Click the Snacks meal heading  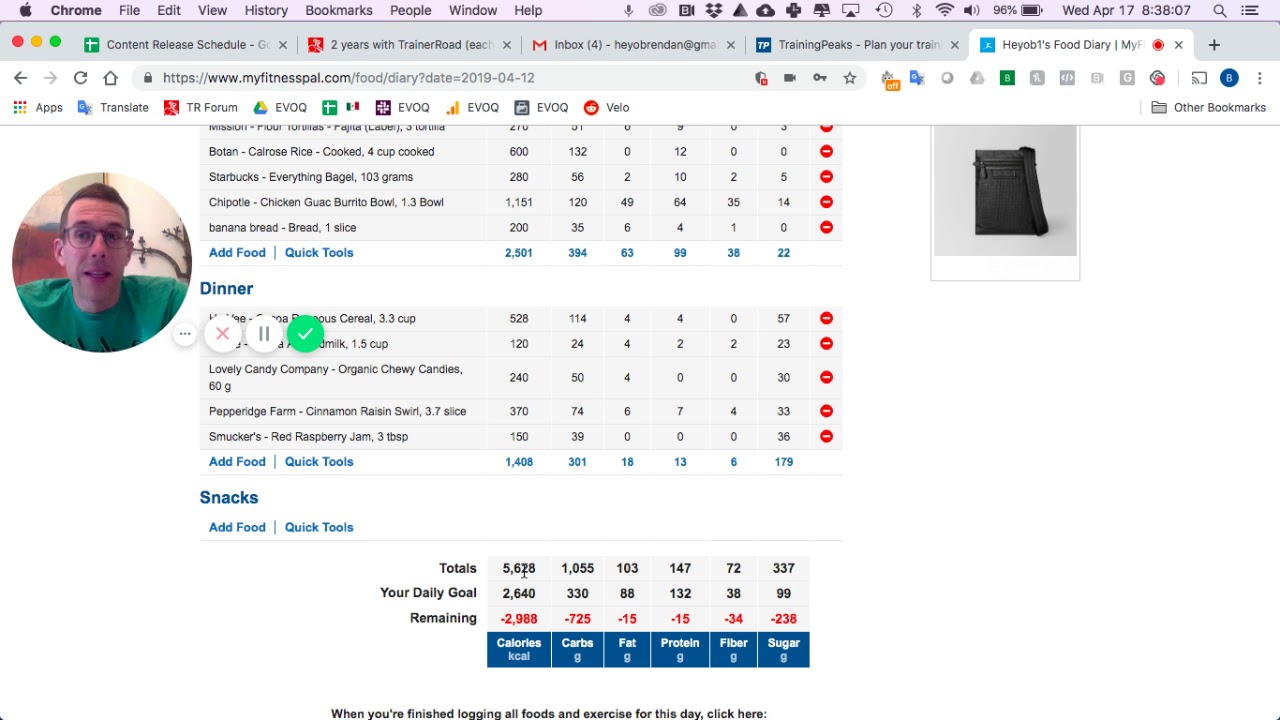coord(229,497)
